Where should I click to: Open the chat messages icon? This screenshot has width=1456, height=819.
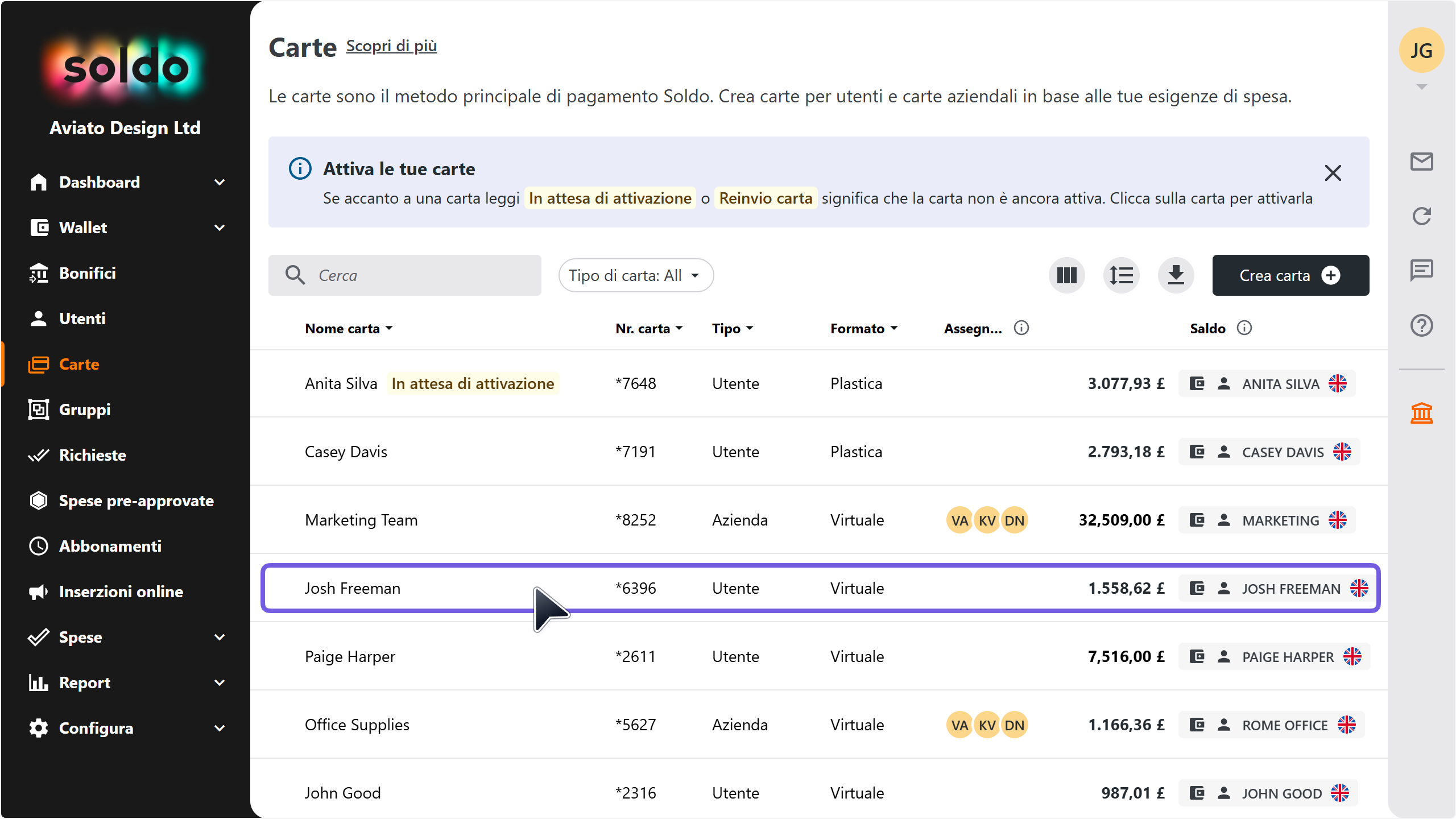pos(1421,270)
